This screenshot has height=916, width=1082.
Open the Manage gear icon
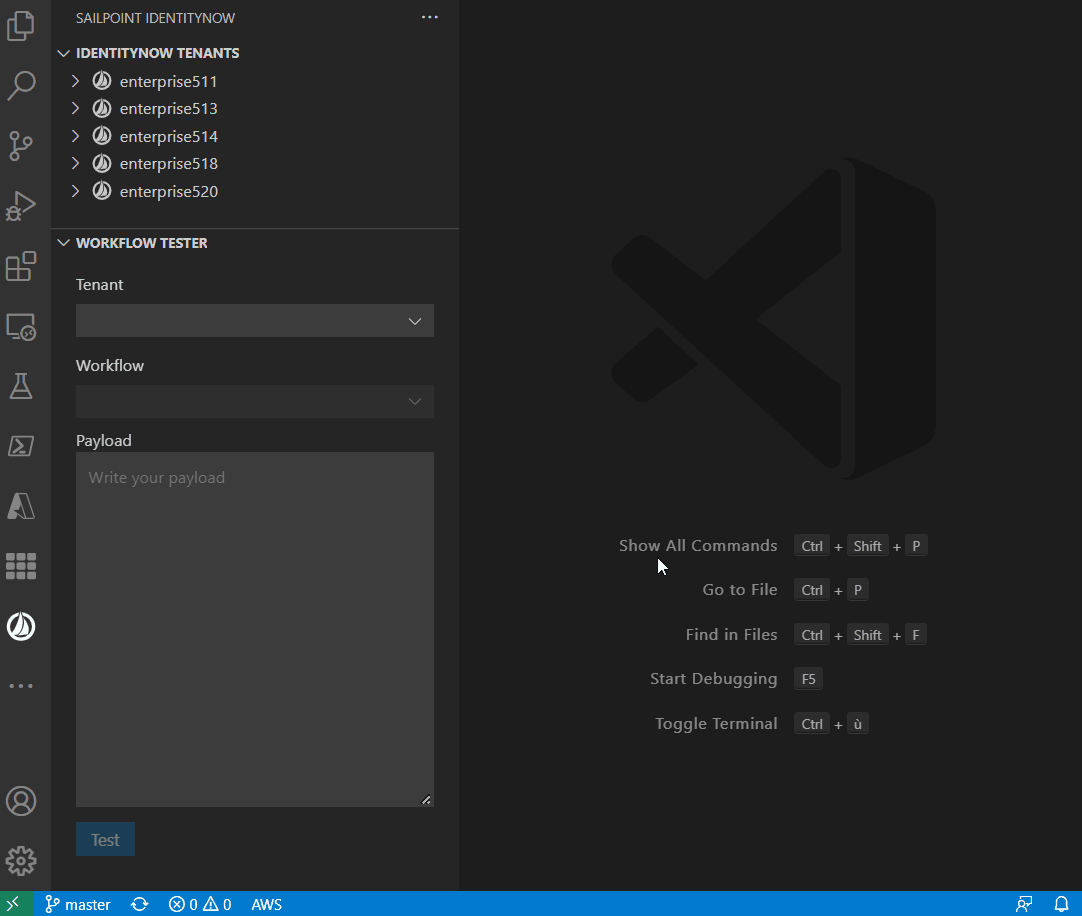[x=21, y=861]
